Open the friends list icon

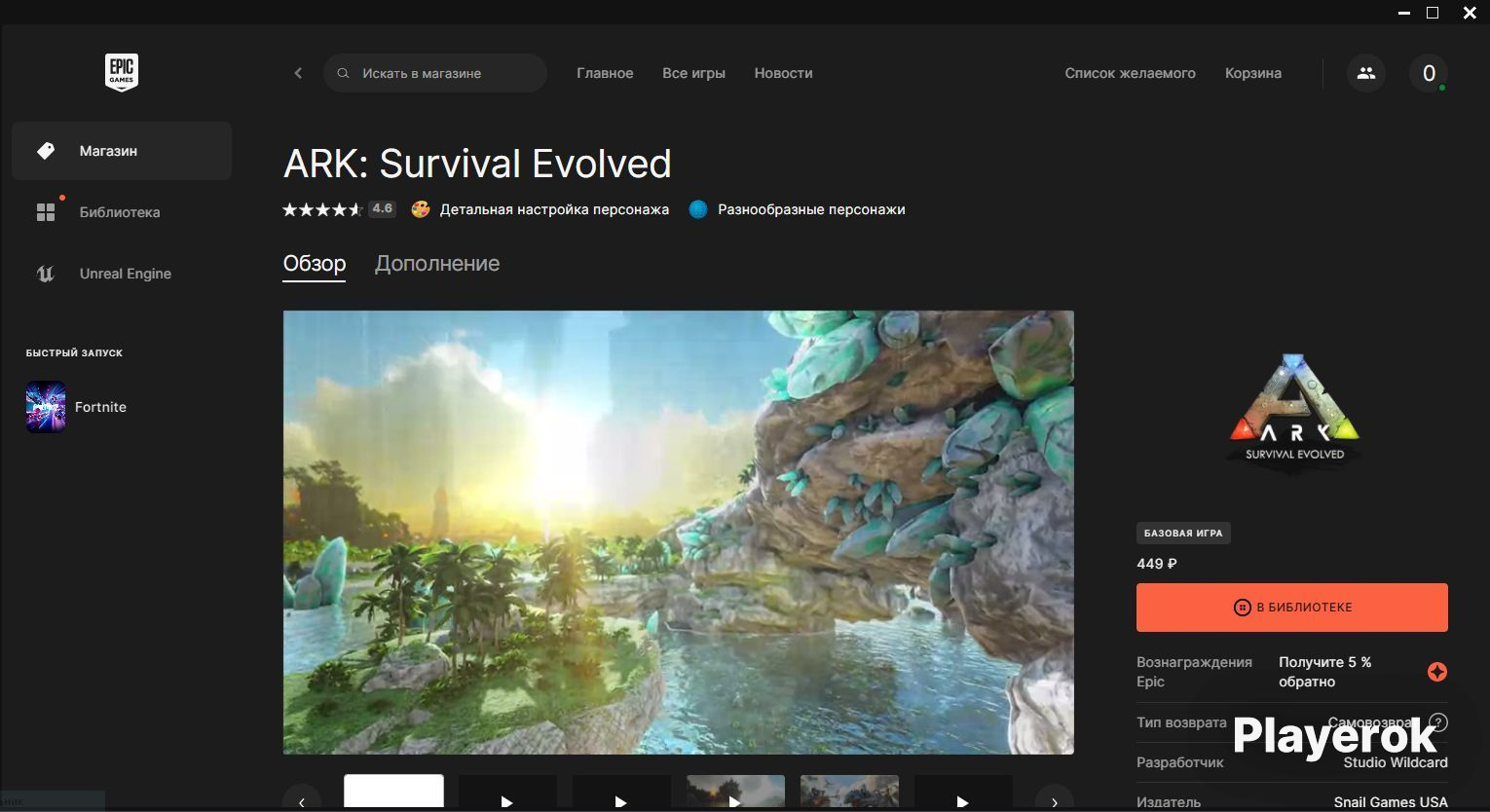(1366, 73)
